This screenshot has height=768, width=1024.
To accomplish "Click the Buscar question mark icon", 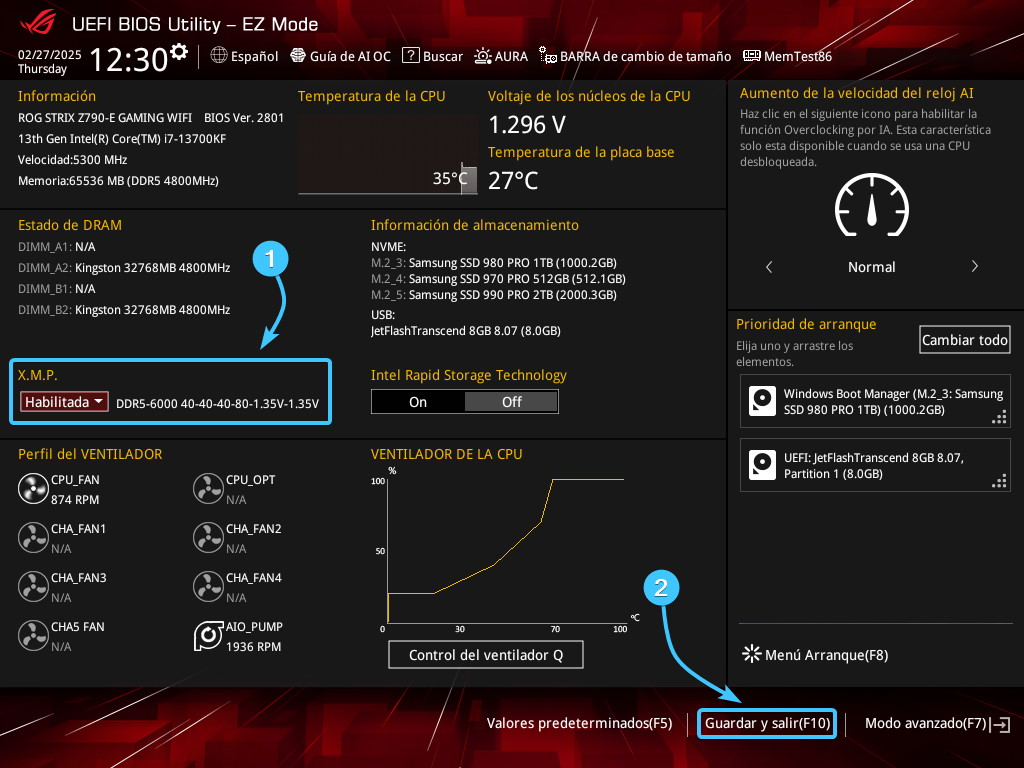I will click(x=411, y=56).
